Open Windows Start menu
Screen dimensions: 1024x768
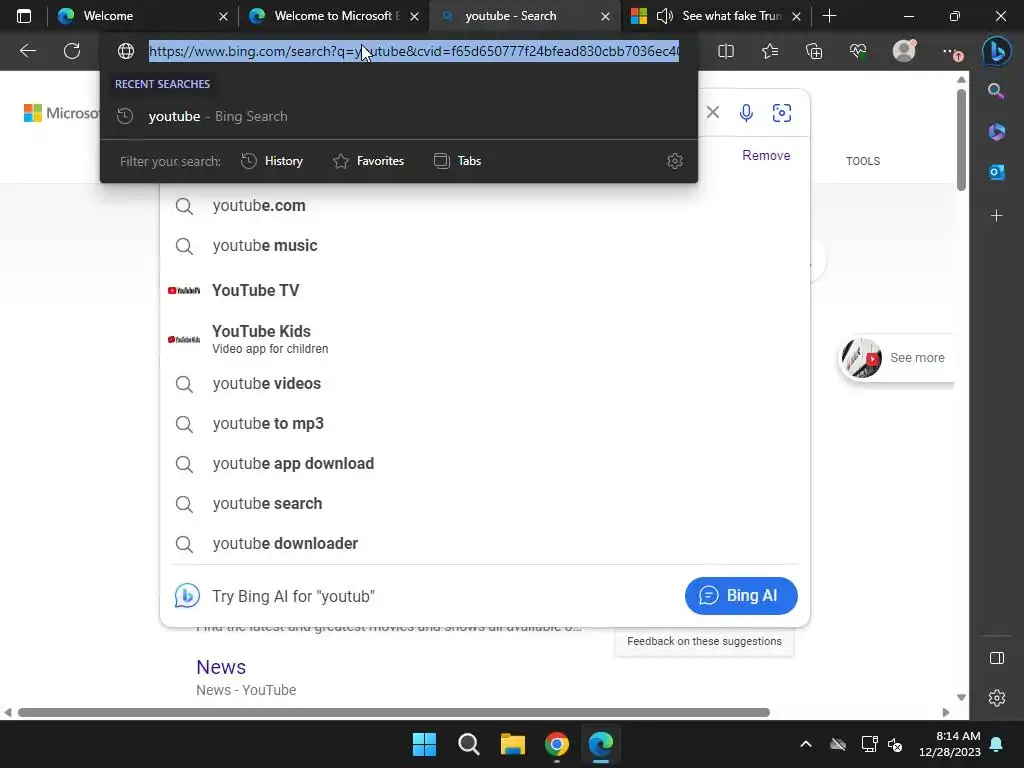click(424, 744)
